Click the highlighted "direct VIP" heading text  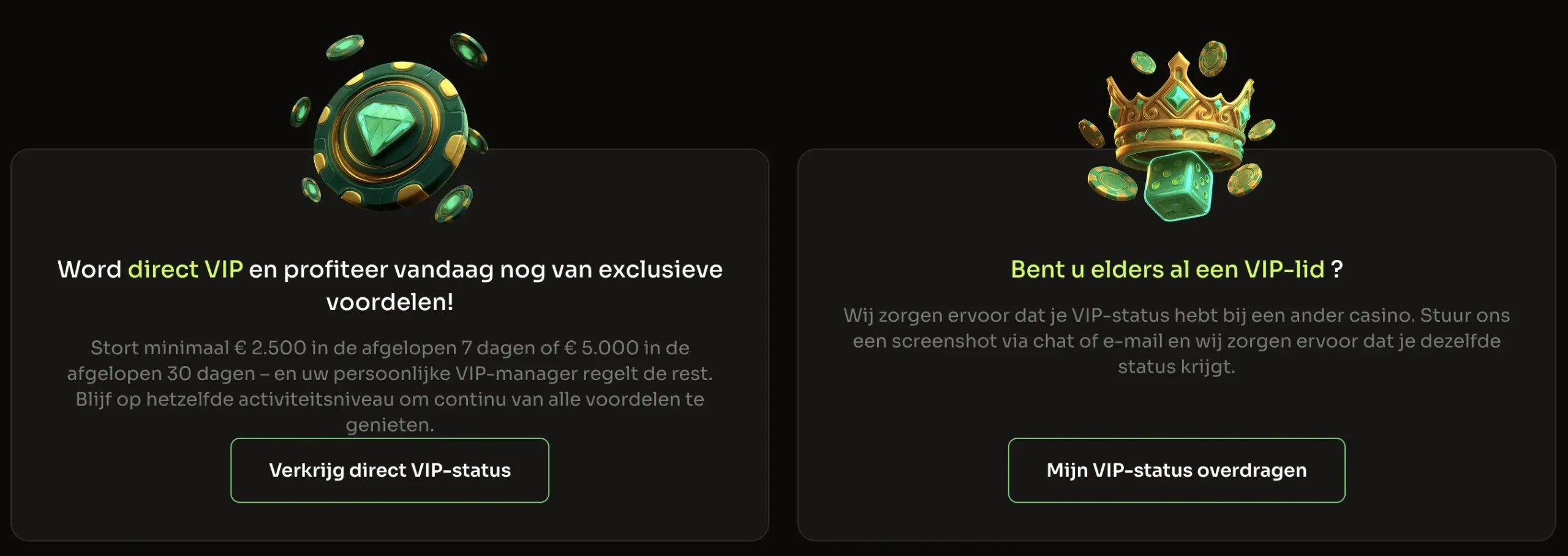(x=185, y=270)
